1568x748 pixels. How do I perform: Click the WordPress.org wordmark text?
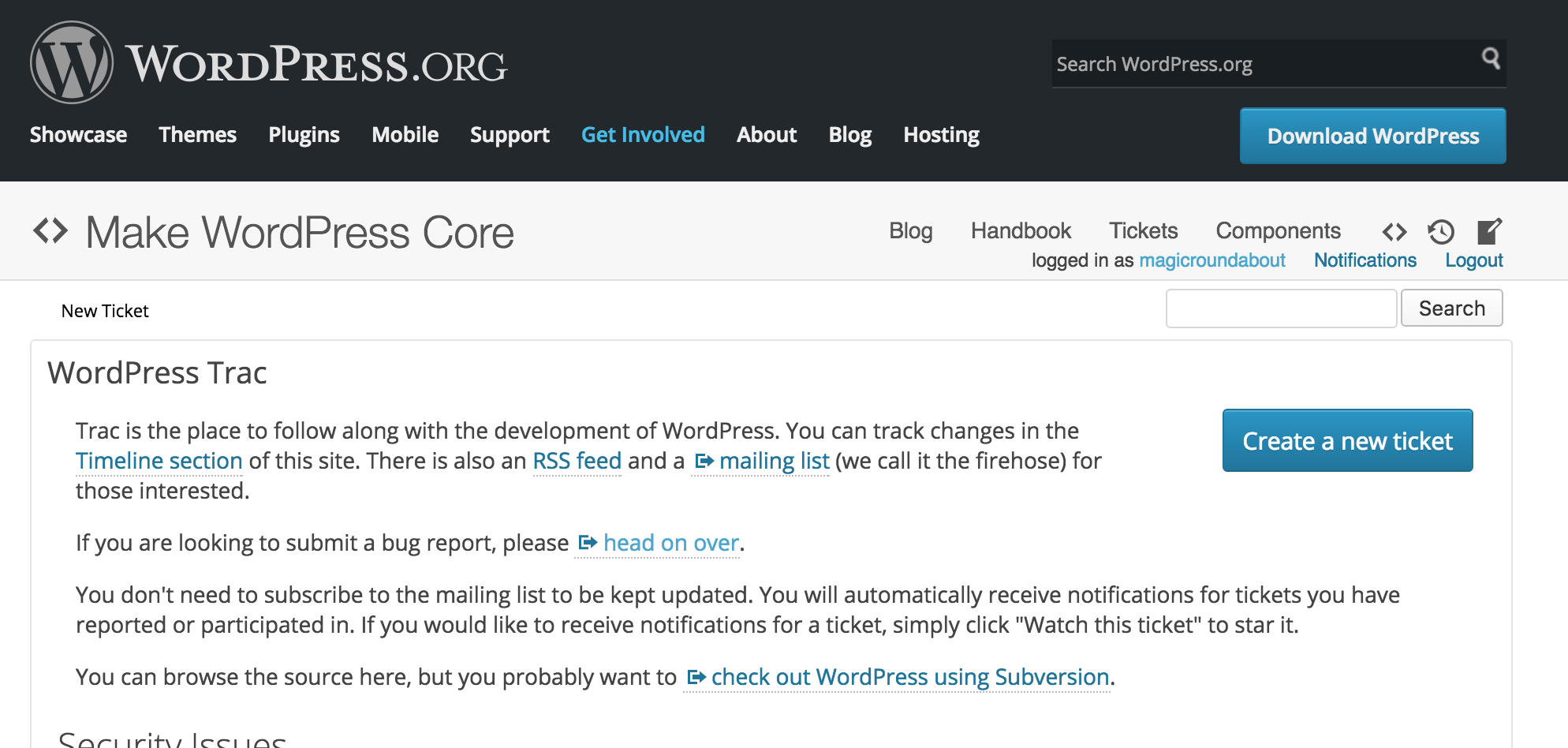[x=316, y=64]
